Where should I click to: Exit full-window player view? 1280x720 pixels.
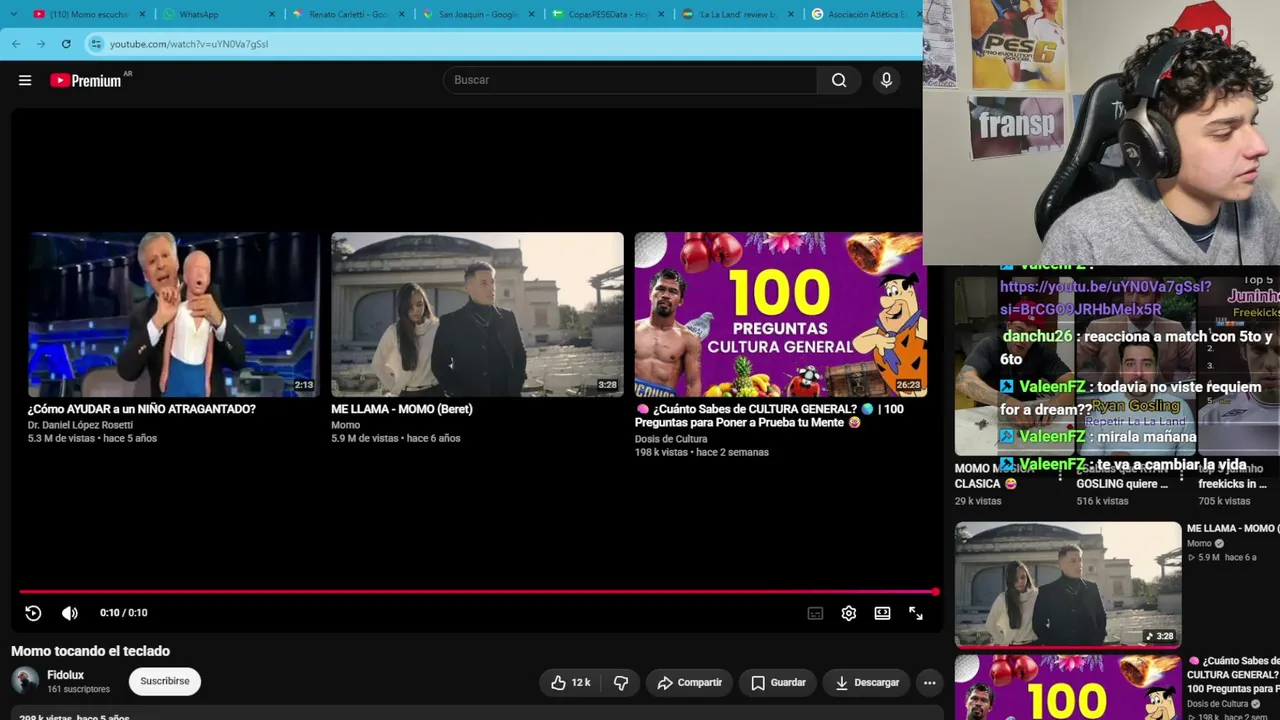pyautogui.click(x=916, y=613)
